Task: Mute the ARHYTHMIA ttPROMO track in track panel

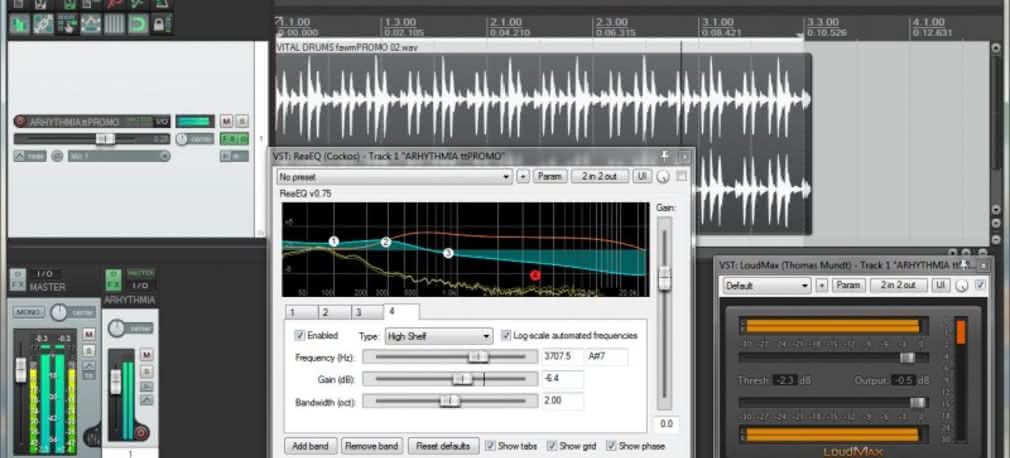Action: [226, 121]
